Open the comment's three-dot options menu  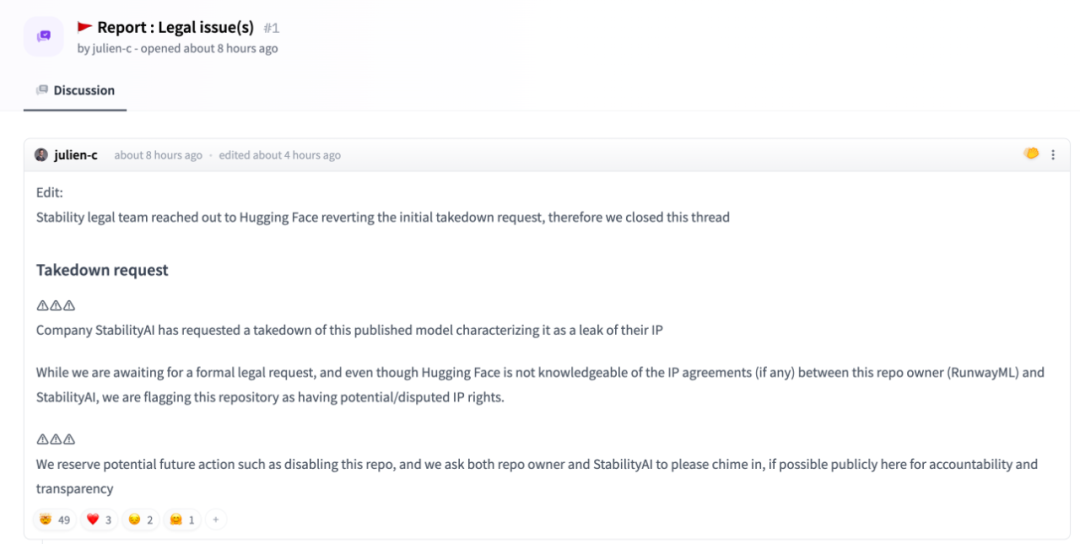1053,155
